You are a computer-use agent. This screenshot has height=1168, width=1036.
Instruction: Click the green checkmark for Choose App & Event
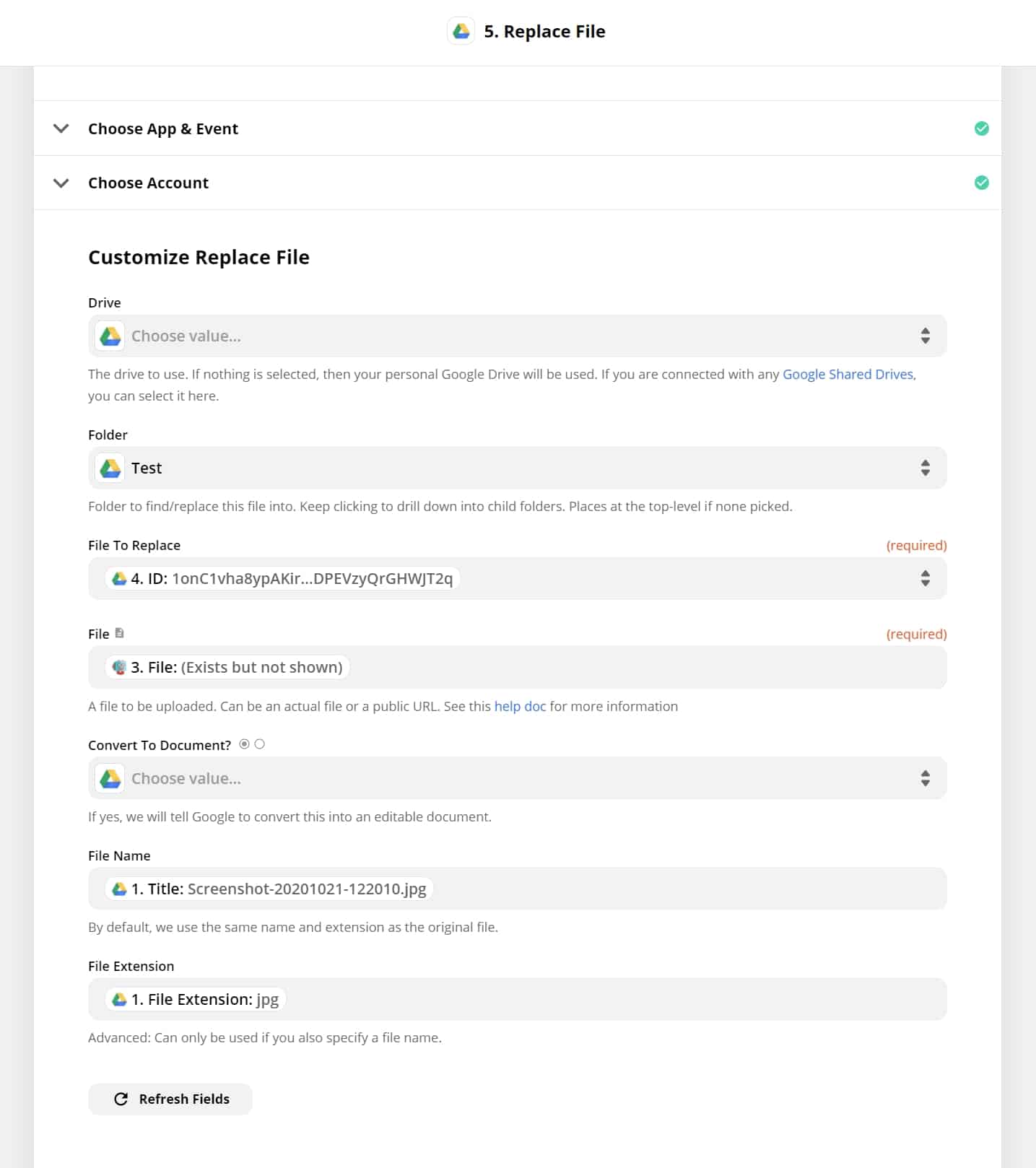click(x=981, y=128)
